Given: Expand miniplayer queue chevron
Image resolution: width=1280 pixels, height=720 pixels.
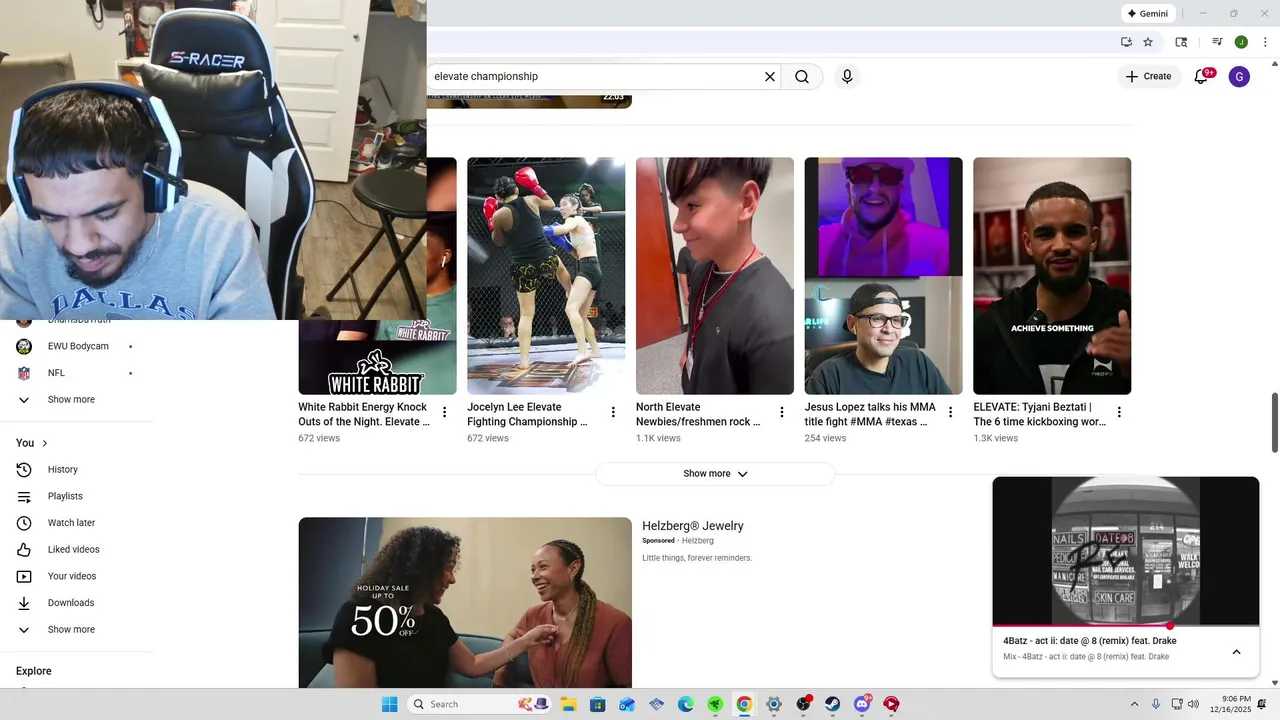Looking at the screenshot, I should click(x=1236, y=652).
